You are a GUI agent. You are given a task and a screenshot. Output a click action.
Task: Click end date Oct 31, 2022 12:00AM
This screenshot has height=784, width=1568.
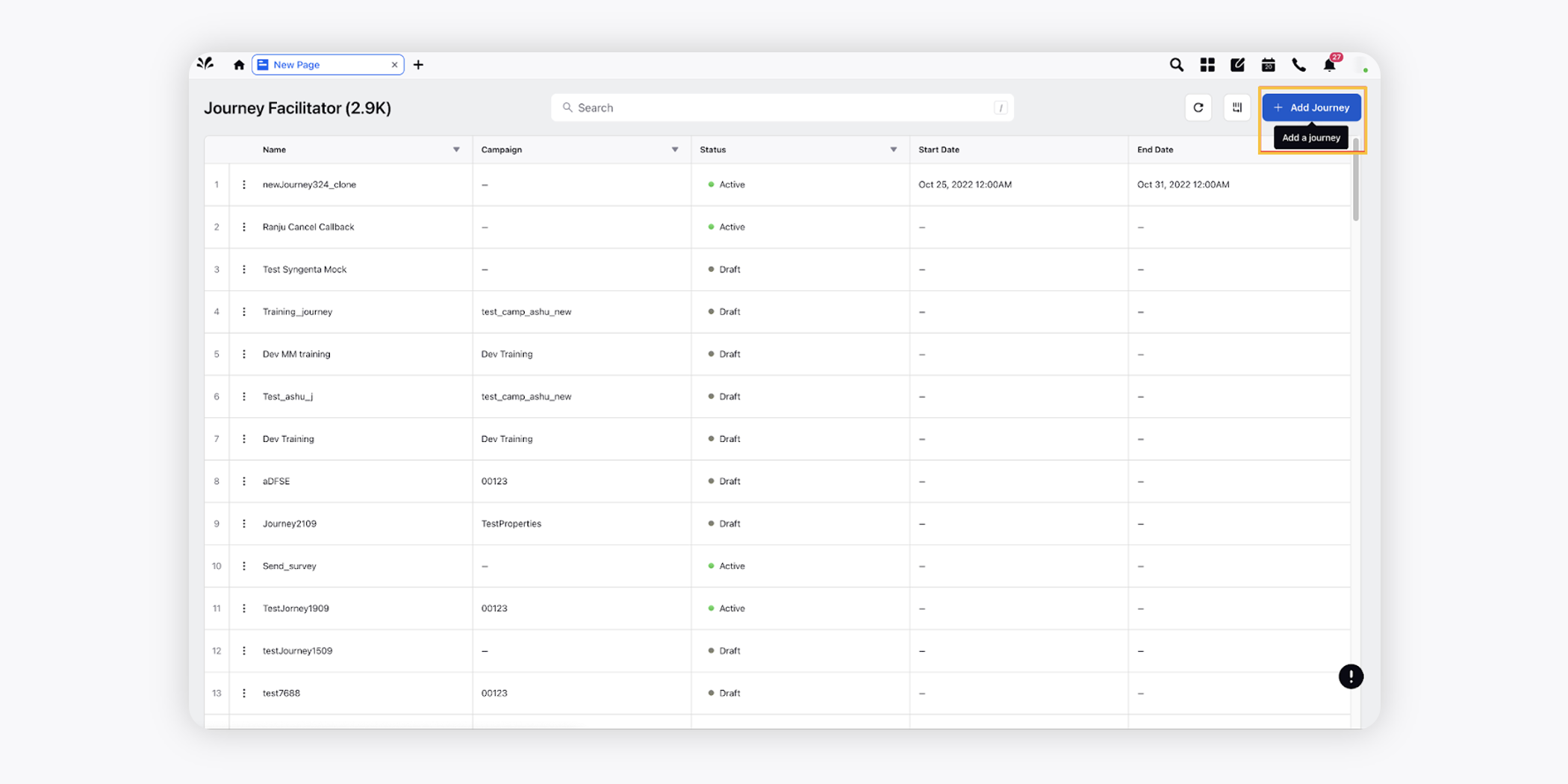click(1183, 184)
